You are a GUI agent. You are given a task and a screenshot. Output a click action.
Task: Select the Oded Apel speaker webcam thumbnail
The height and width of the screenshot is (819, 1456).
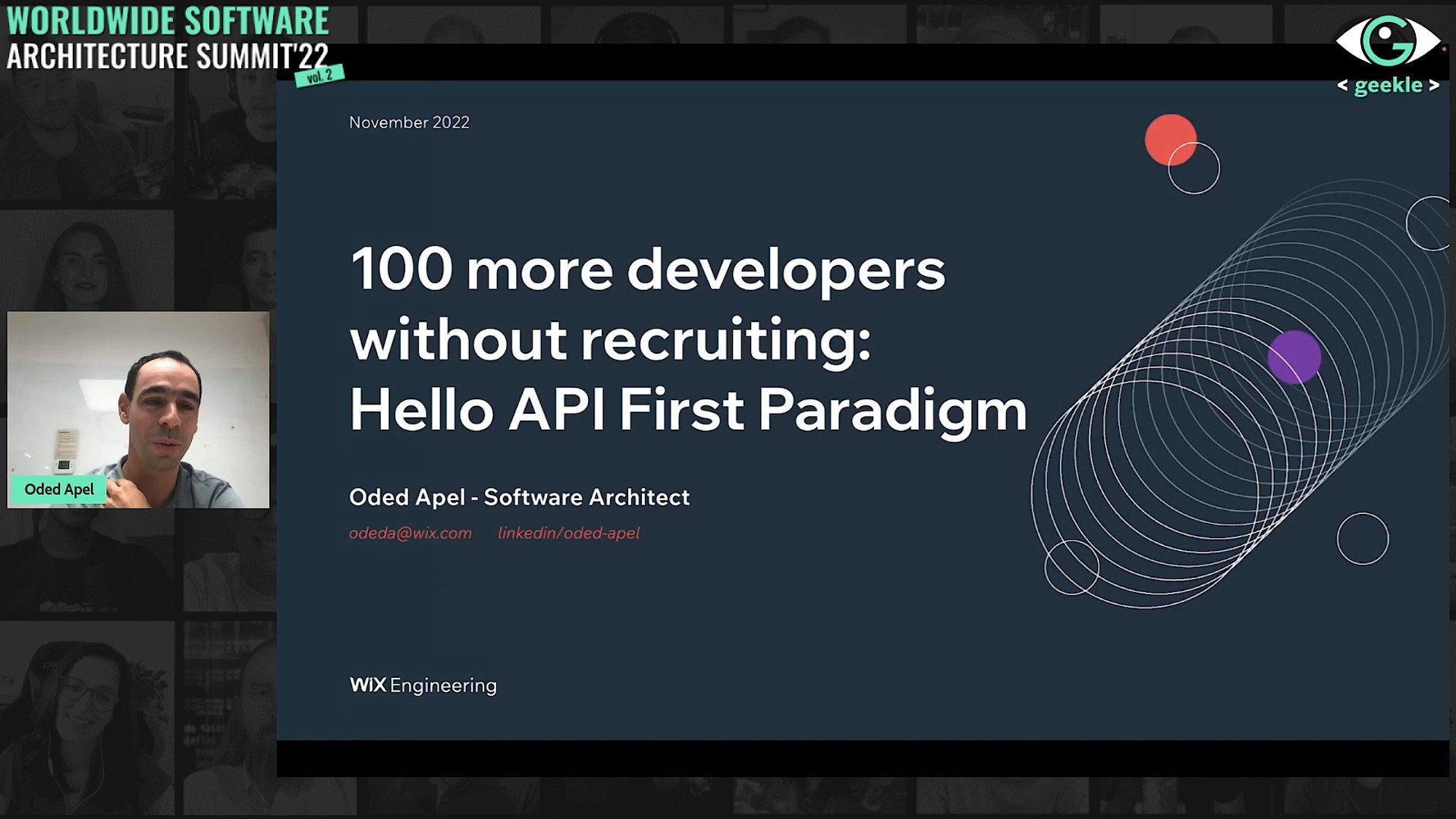point(138,410)
